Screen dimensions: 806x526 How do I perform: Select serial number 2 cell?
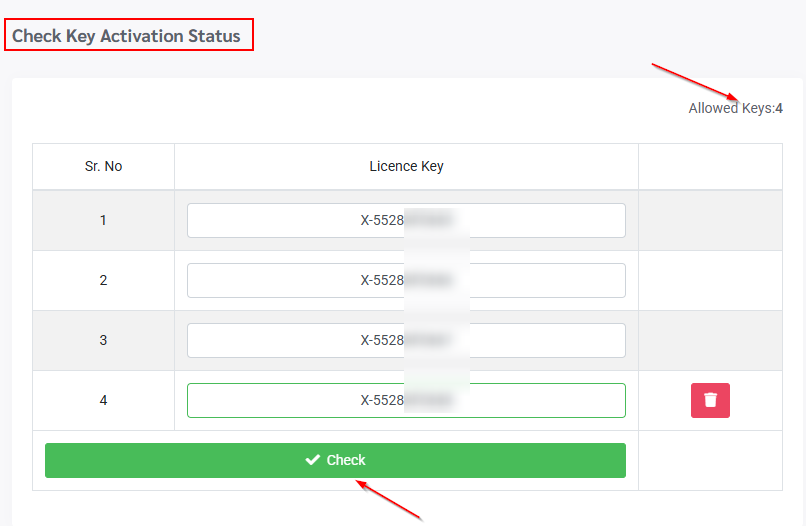pos(104,281)
